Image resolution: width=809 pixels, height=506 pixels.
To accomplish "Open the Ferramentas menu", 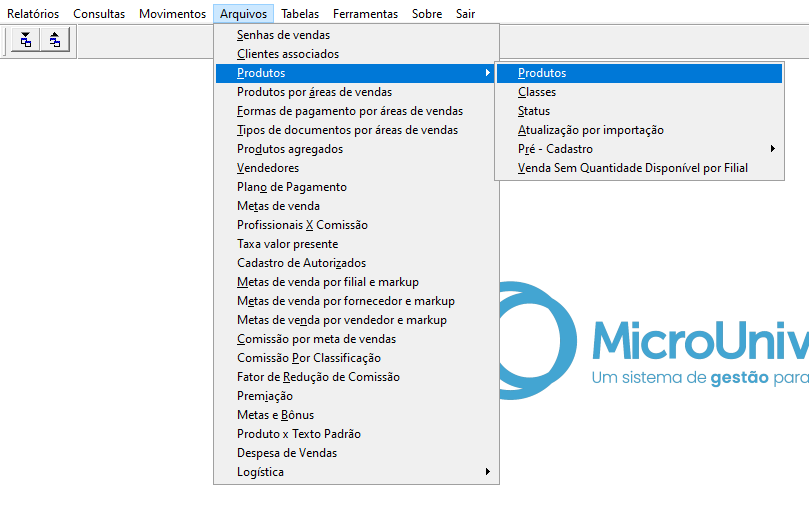I will tap(365, 14).
